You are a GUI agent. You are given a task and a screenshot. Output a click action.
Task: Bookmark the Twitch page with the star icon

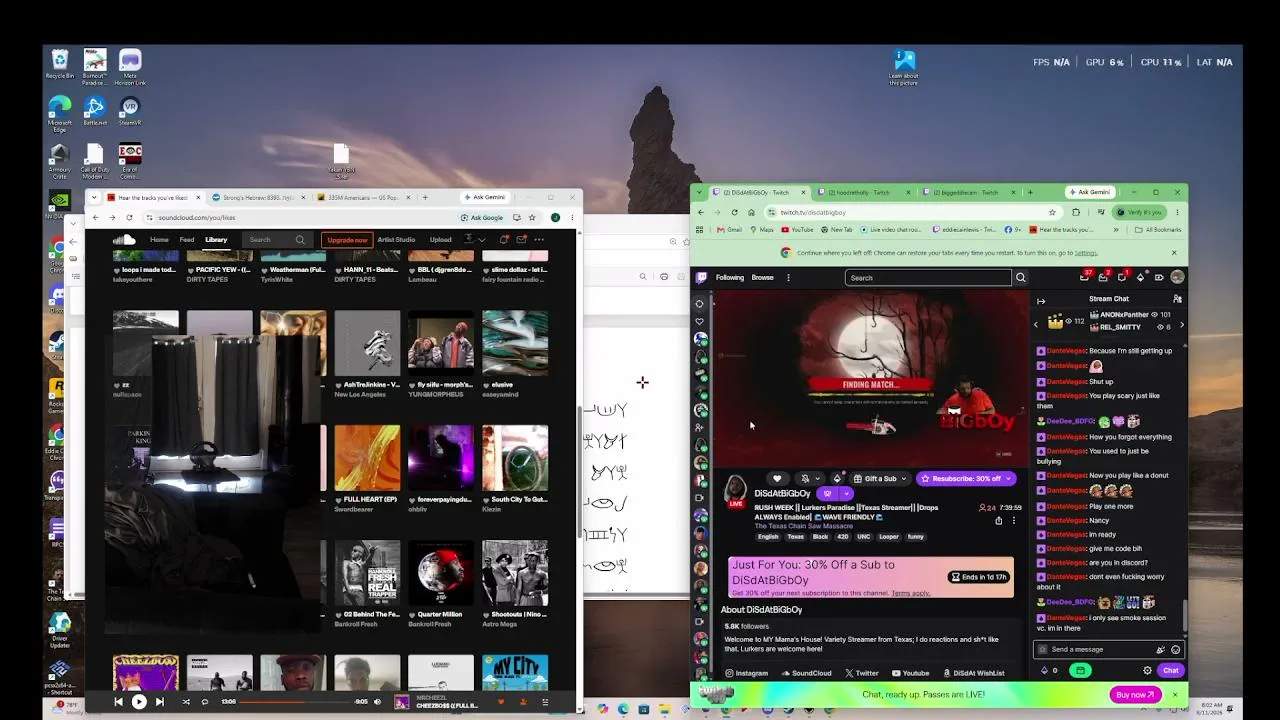pyautogui.click(x=1052, y=212)
